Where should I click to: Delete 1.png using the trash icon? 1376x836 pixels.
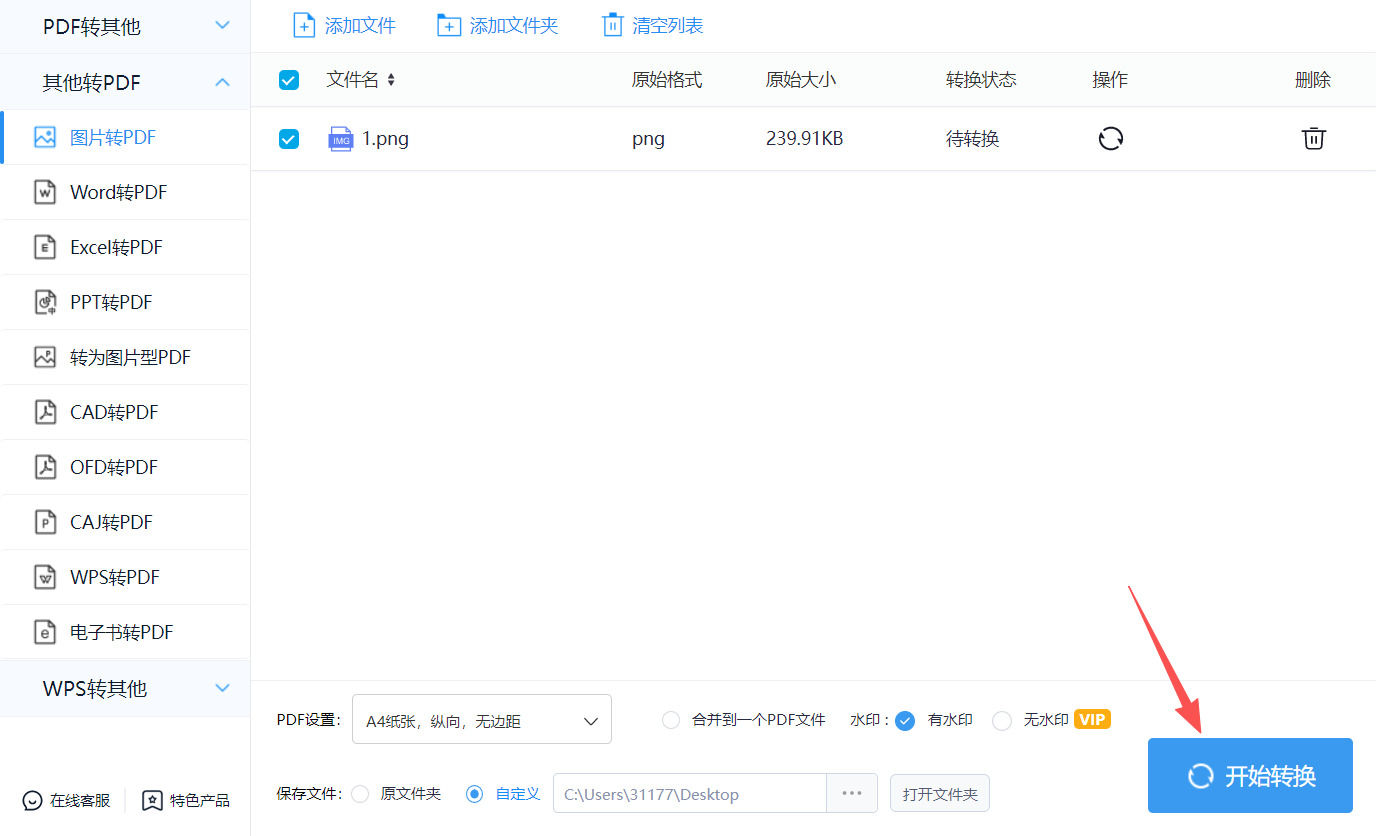tap(1313, 139)
